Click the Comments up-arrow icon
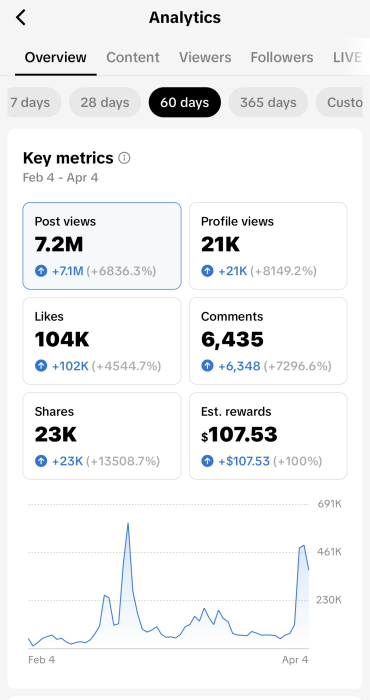This screenshot has height=700, width=370. tap(207, 366)
